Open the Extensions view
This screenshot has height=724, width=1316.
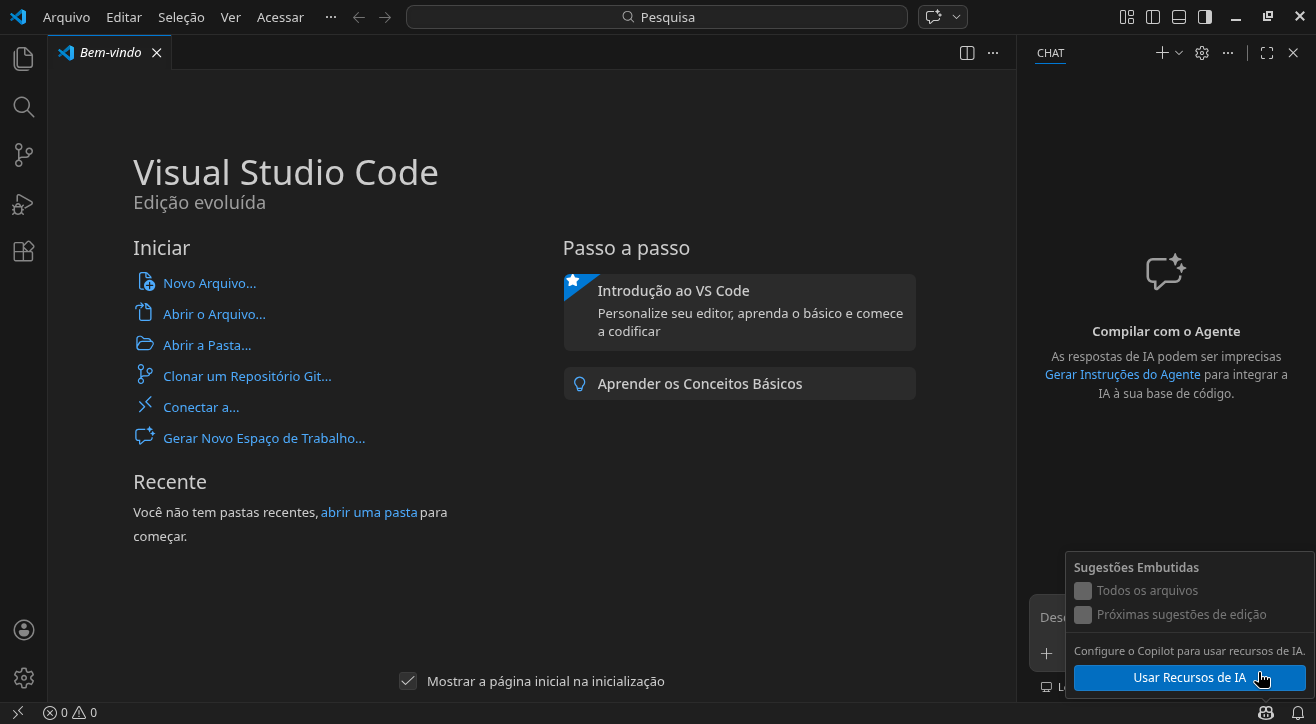coord(23,252)
